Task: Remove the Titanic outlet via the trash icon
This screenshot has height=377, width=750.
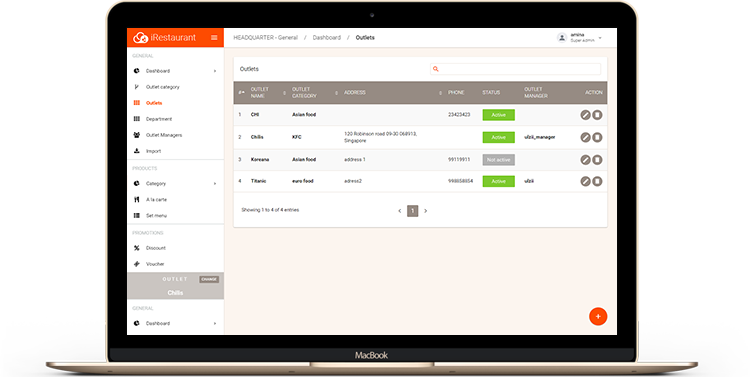Action: coord(597,181)
